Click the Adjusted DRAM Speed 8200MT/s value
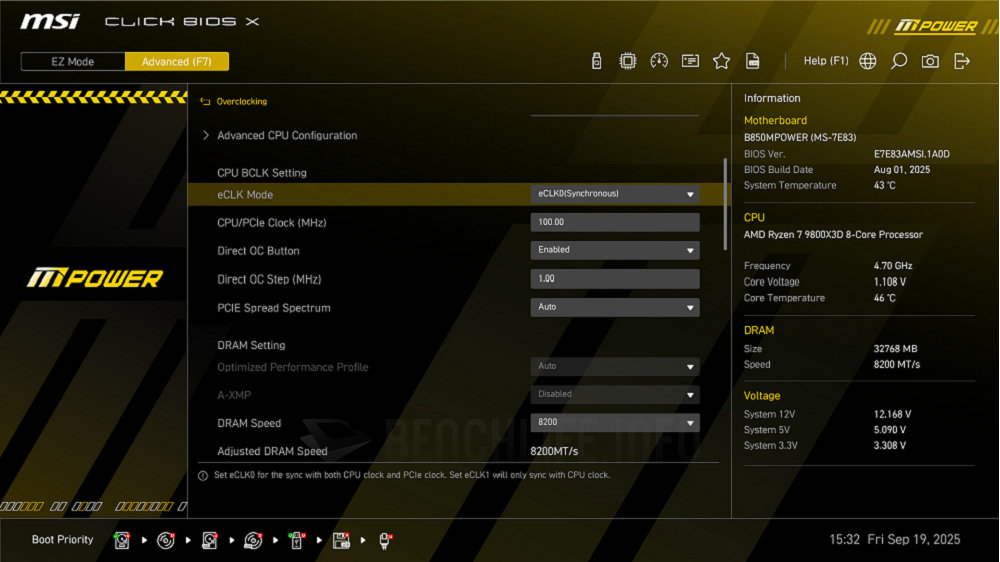The image size is (1000, 562). 554,451
